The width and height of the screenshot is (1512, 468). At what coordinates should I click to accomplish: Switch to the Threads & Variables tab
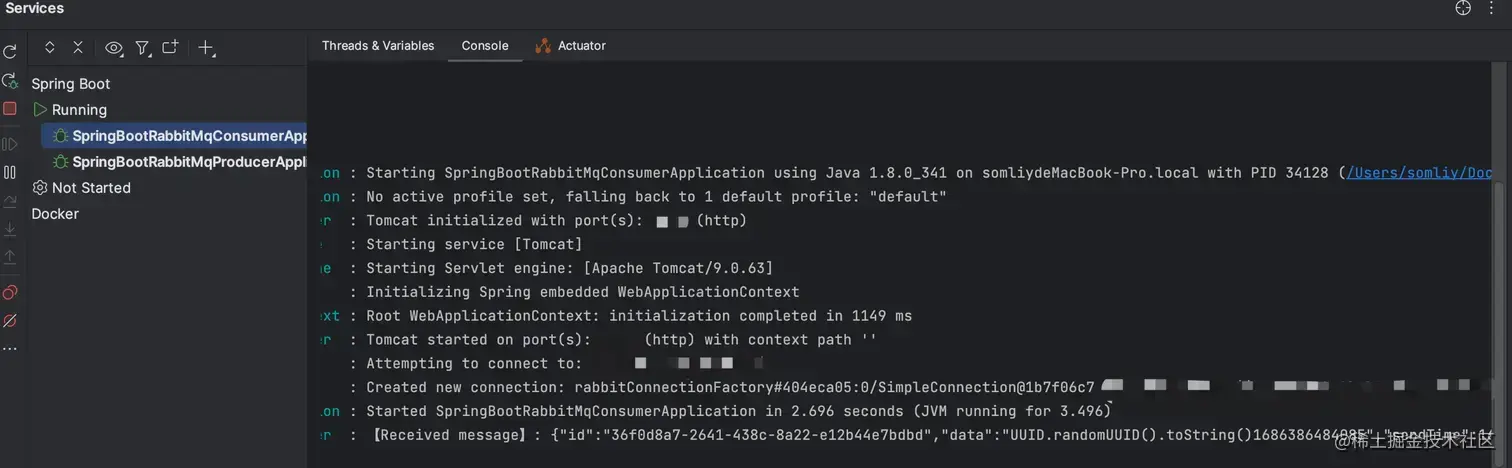(378, 46)
